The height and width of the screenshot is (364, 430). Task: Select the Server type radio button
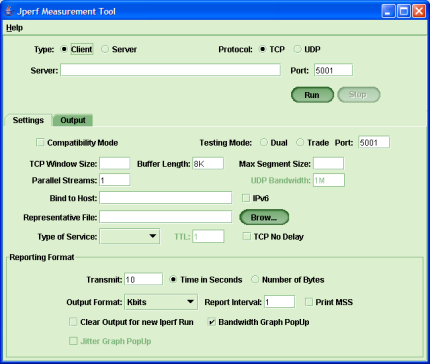105,49
